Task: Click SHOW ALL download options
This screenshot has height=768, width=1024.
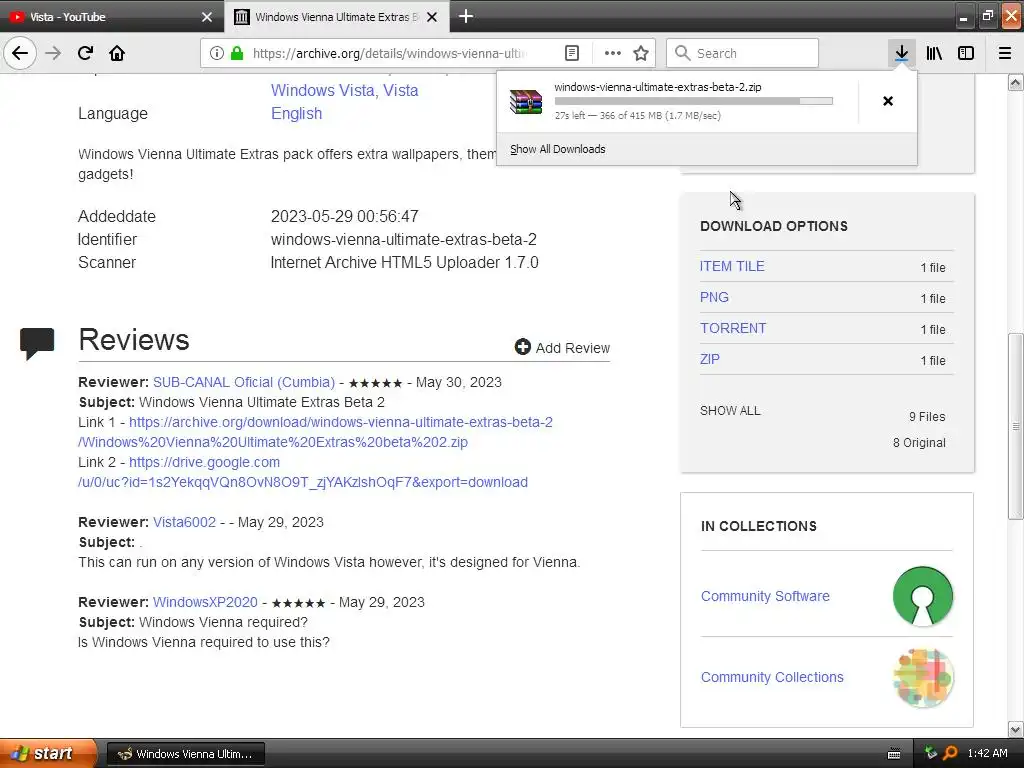Action: click(730, 411)
